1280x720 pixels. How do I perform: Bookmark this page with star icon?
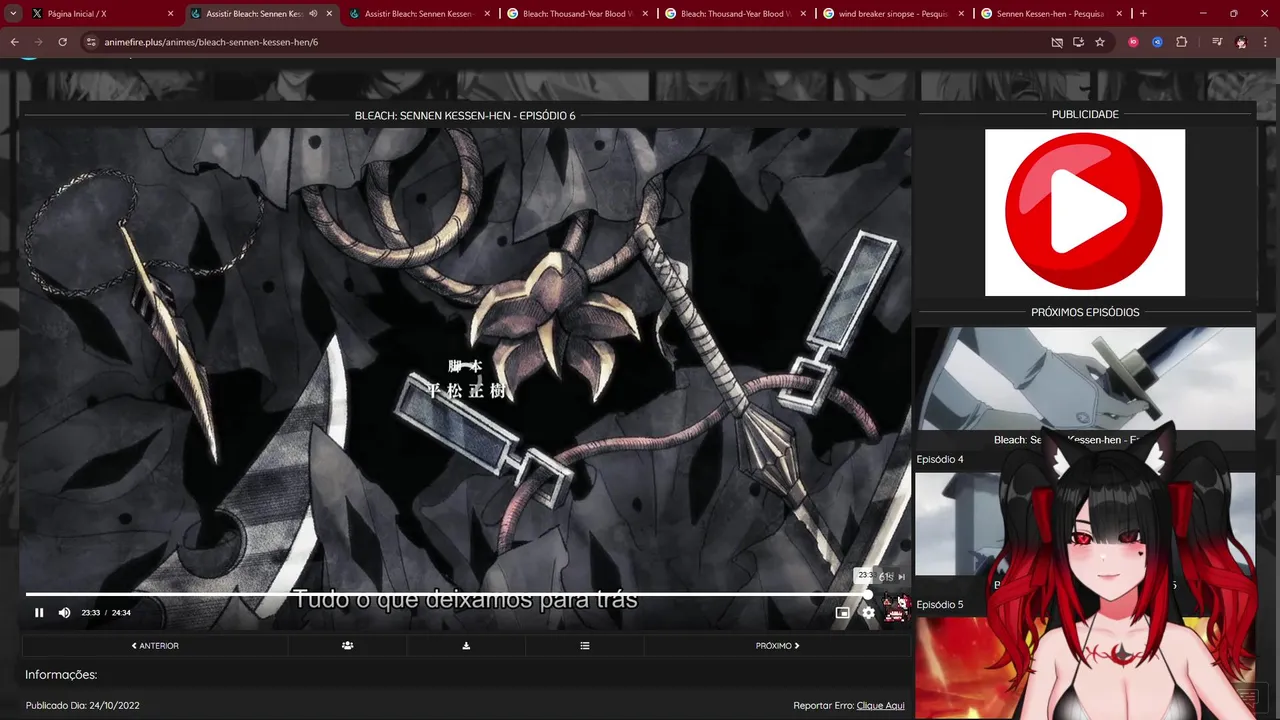[1100, 42]
